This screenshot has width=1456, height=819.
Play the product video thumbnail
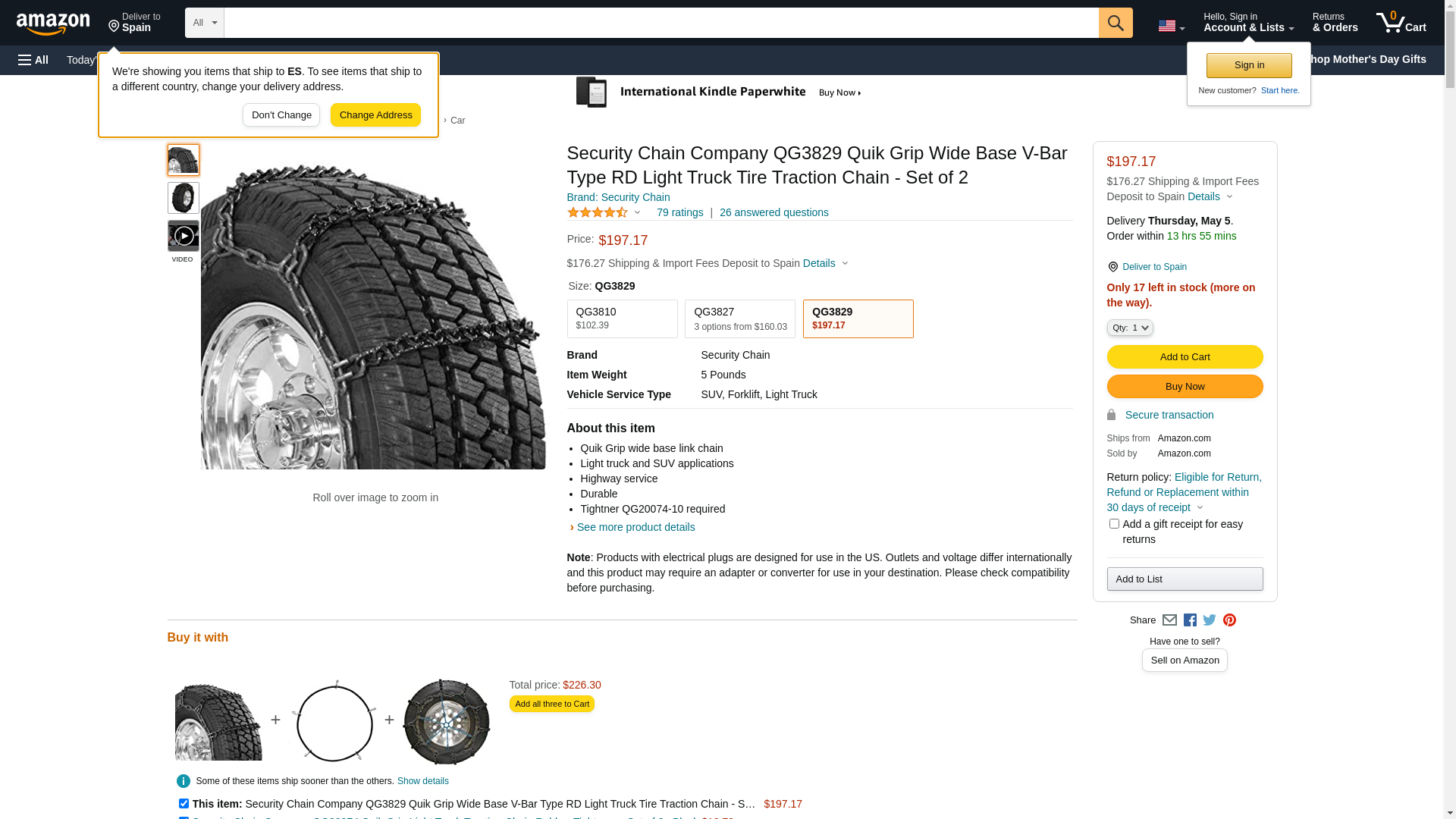[184, 236]
